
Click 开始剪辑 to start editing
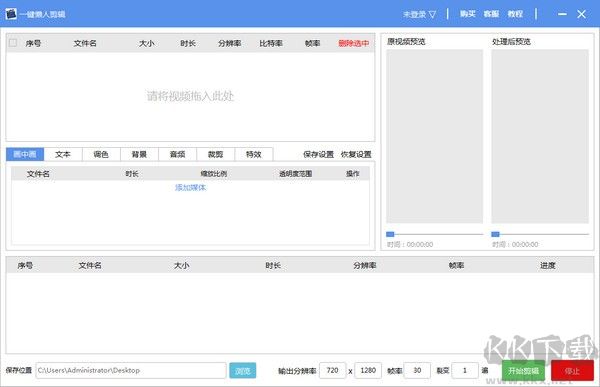523,371
